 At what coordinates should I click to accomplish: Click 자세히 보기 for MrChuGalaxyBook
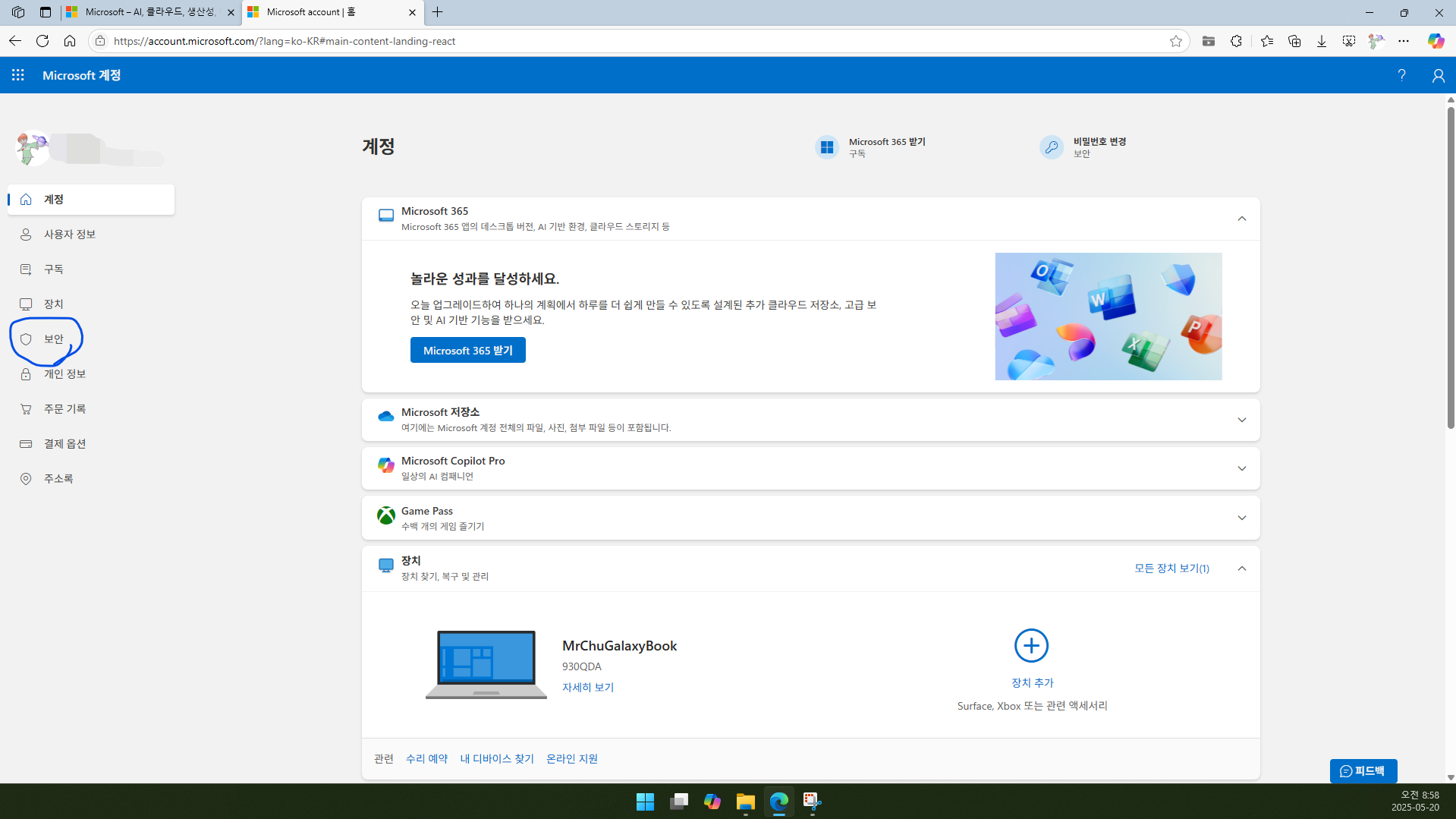coord(588,687)
